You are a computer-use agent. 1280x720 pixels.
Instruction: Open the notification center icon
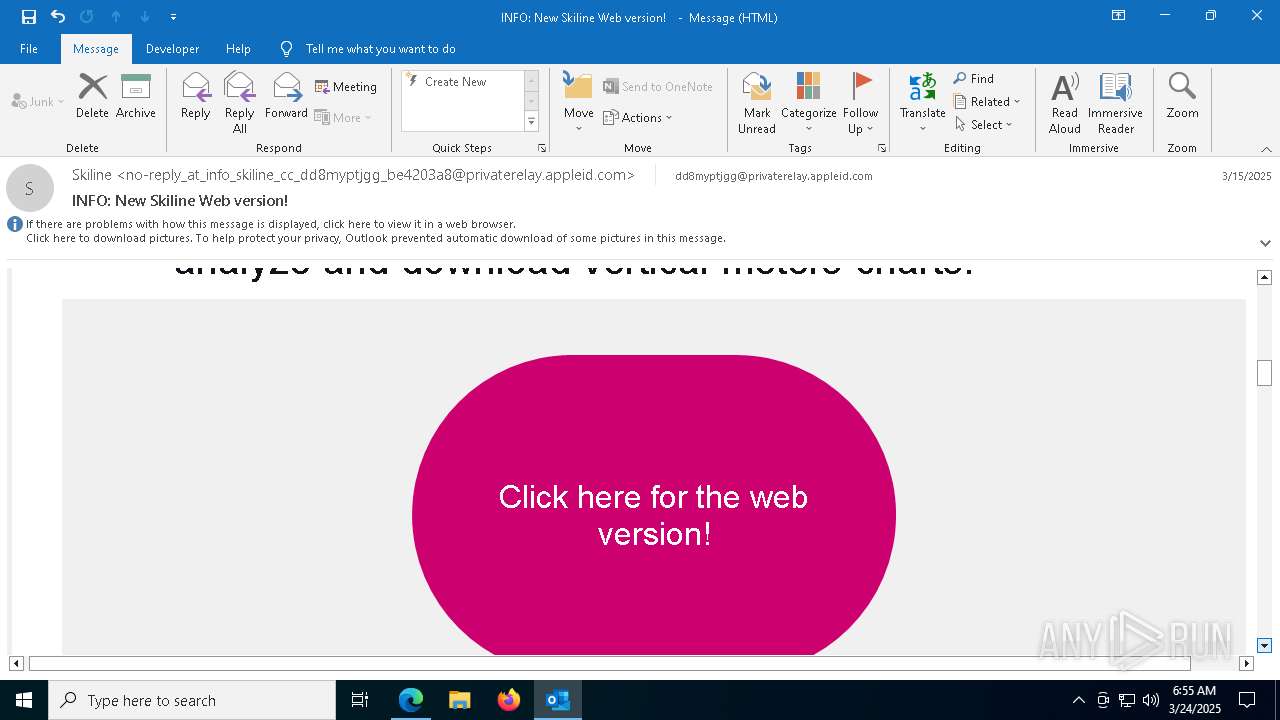1247,700
